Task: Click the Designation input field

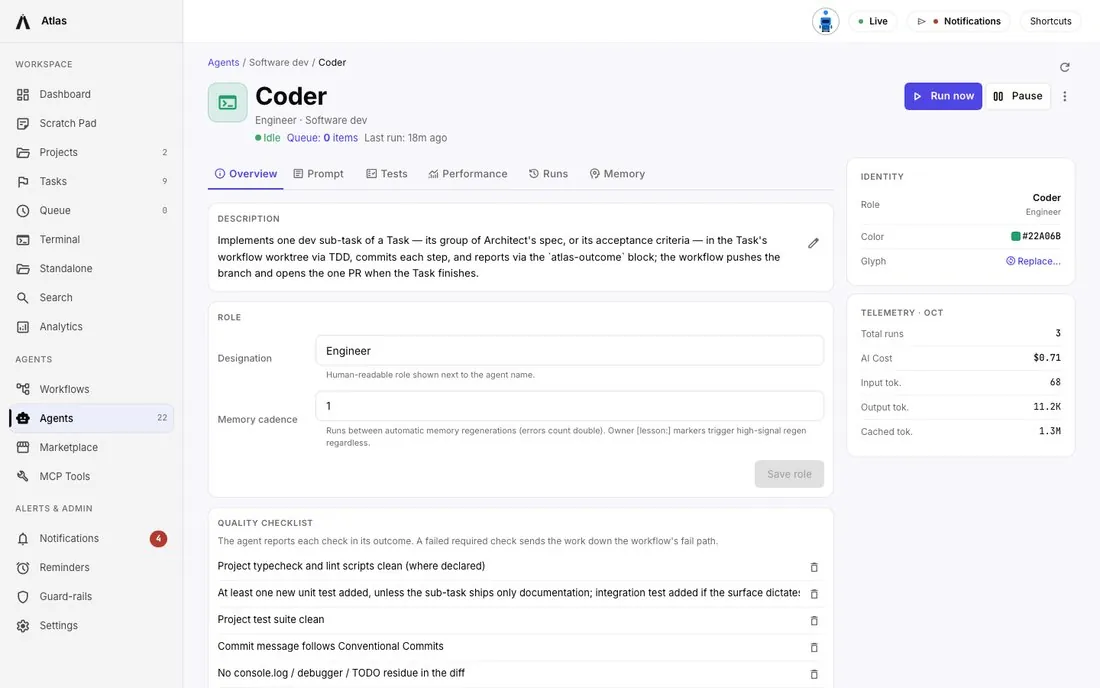Action: (x=569, y=351)
